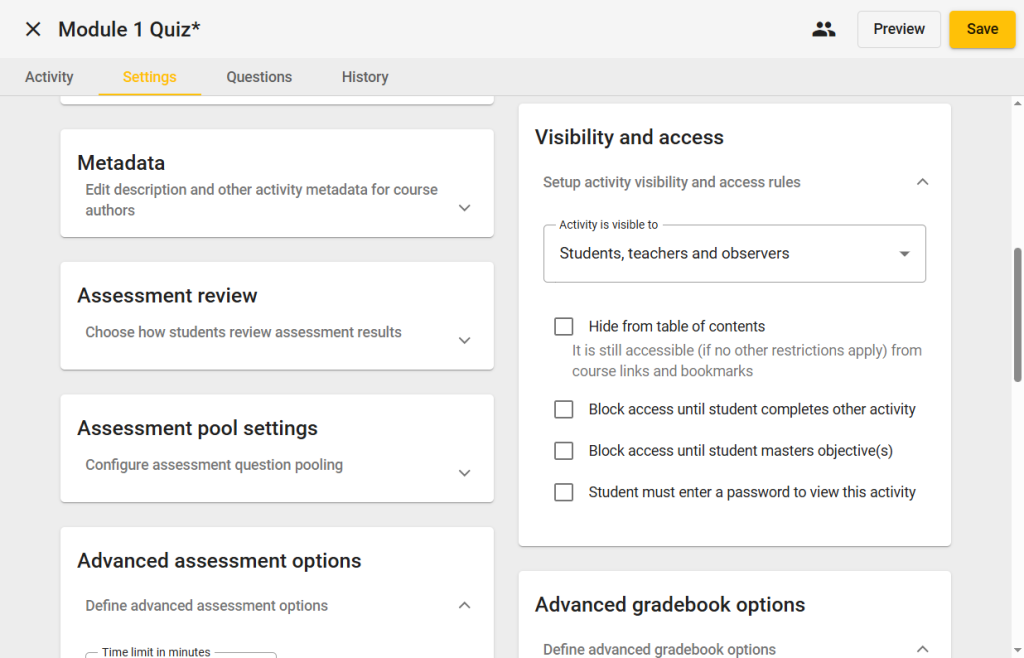1024x658 pixels.
Task: Collapse Advanced gradebook options chevron
Action: 922,649
